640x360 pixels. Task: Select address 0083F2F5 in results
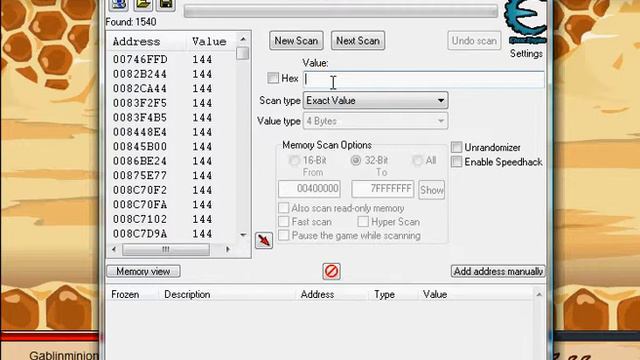140,103
